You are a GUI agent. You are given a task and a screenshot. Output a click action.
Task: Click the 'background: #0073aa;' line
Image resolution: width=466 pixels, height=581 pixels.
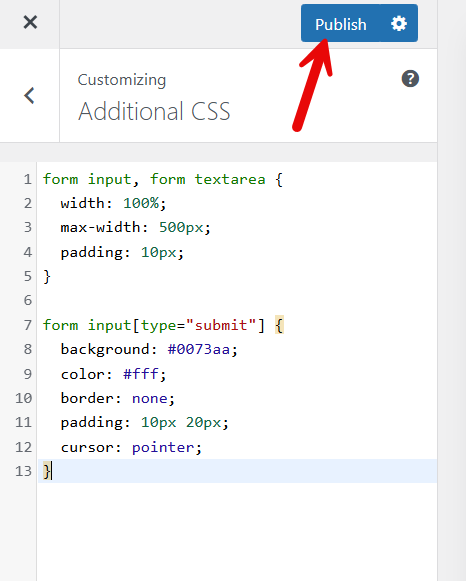[x=149, y=349]
